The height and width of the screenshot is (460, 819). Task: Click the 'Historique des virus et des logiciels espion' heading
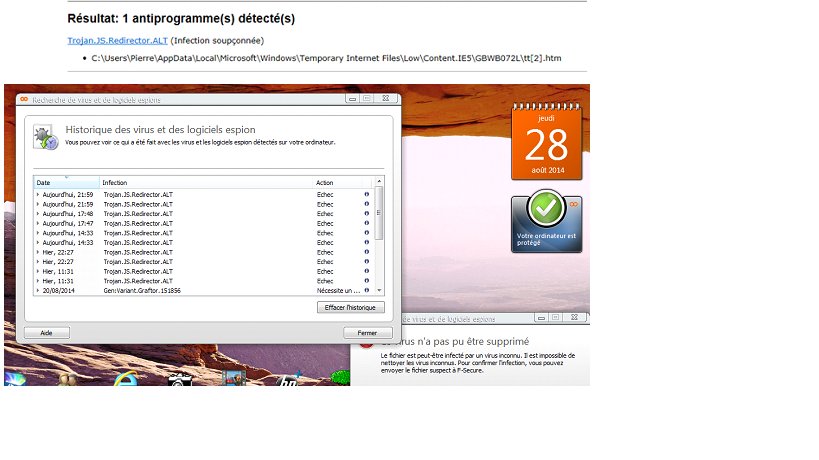pos(160,129)
